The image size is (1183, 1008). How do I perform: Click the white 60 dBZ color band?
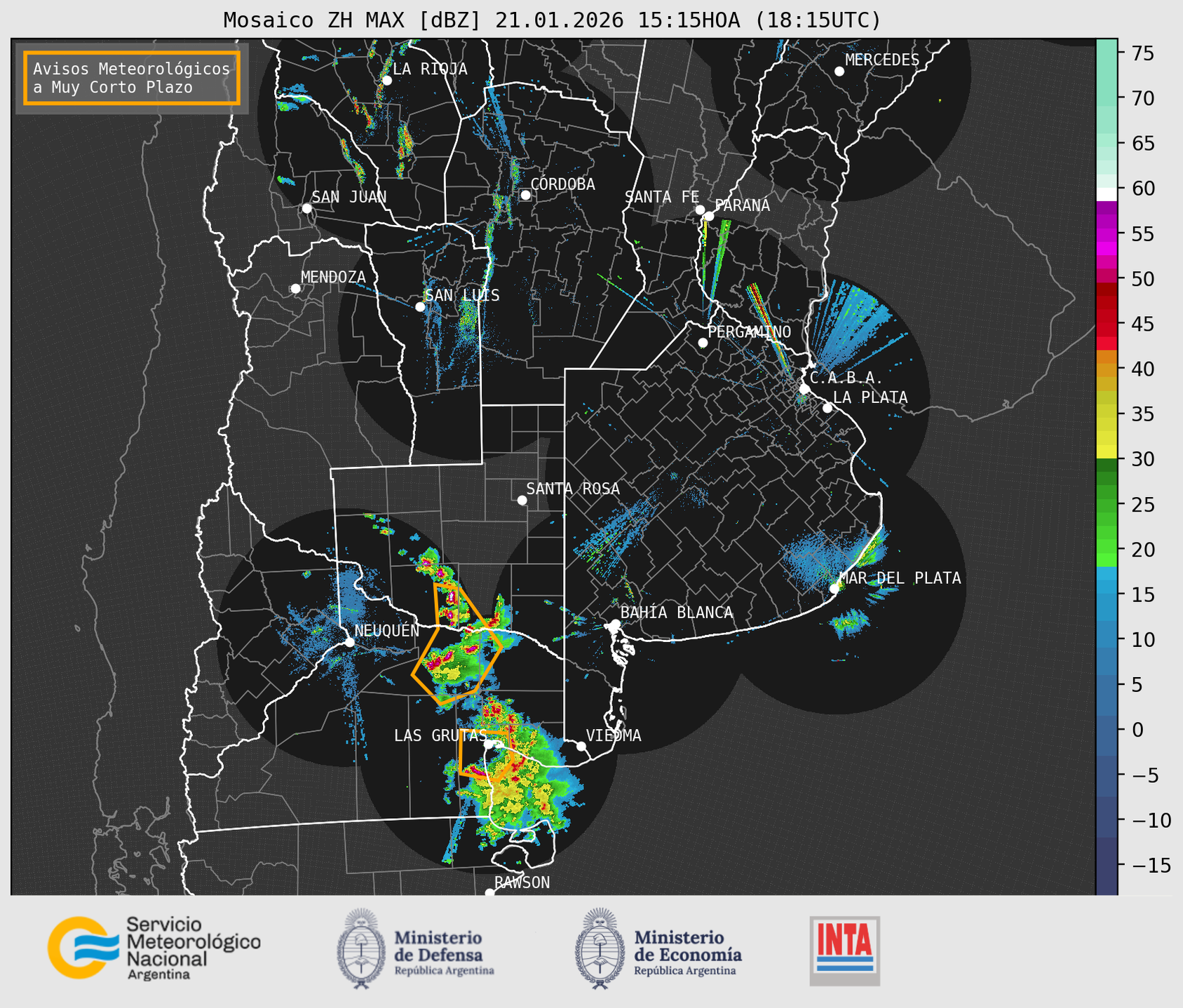click(1107, 194)
